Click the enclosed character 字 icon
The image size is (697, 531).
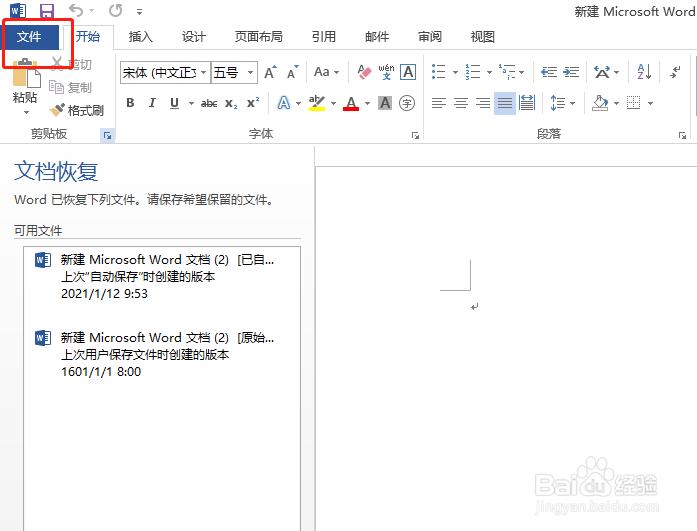407,103
